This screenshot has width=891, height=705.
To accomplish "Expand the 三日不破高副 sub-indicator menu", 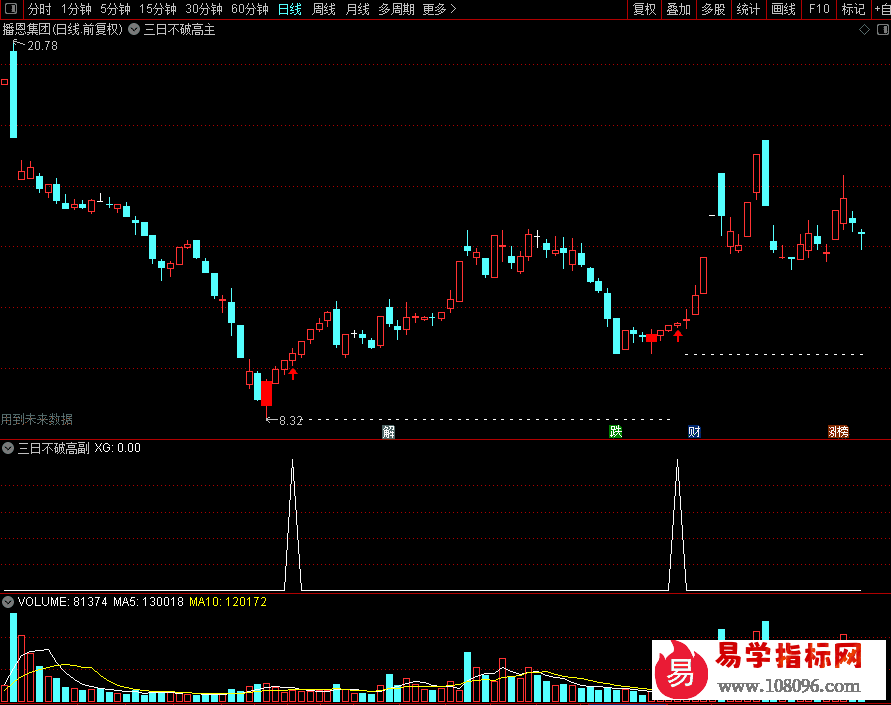I will tap(8, 448).
